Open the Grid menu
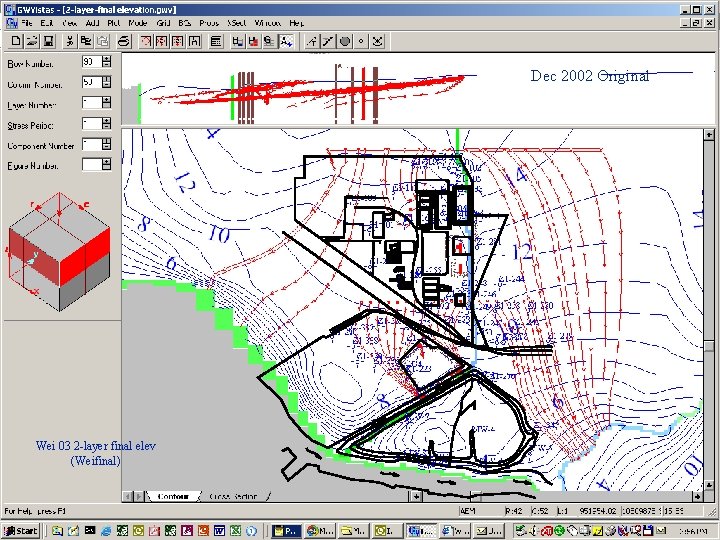The height and width of the screenshot is (540, 720). click(163, 22)
